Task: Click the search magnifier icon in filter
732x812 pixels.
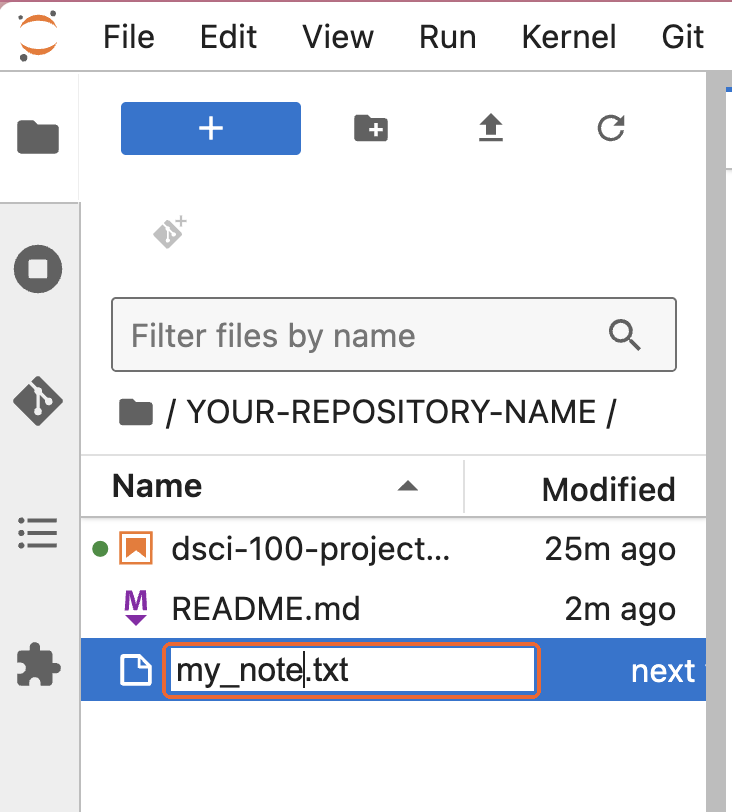Action: (625, 335)
